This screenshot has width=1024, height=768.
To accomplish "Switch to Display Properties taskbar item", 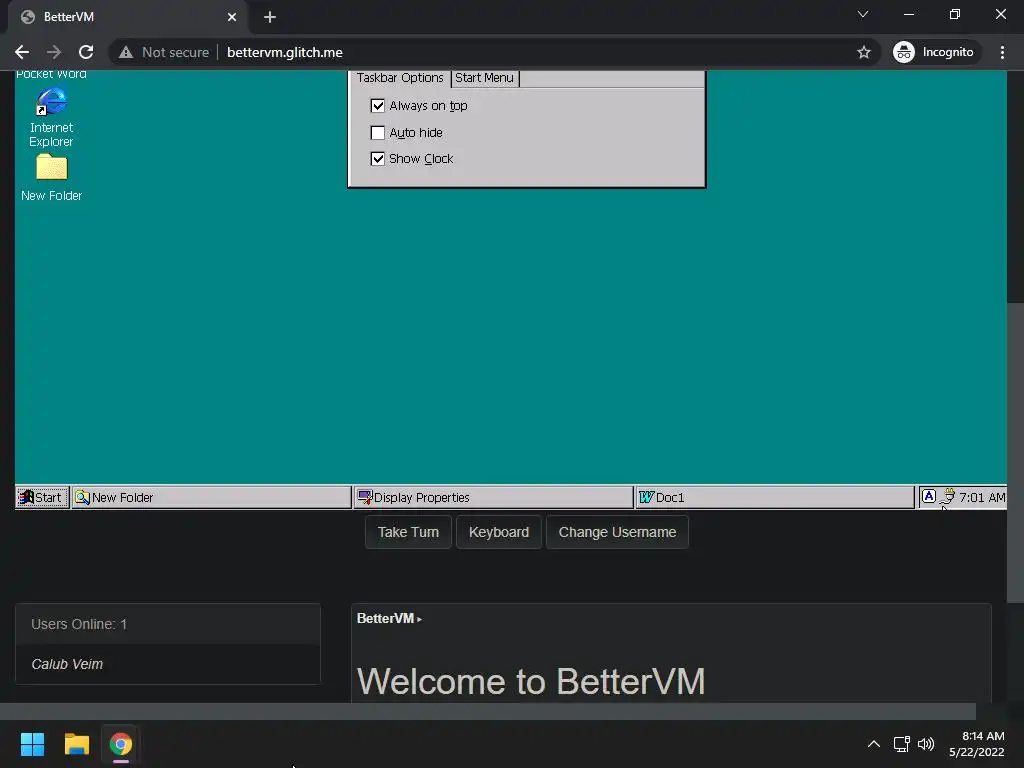I will pos(493,497).
